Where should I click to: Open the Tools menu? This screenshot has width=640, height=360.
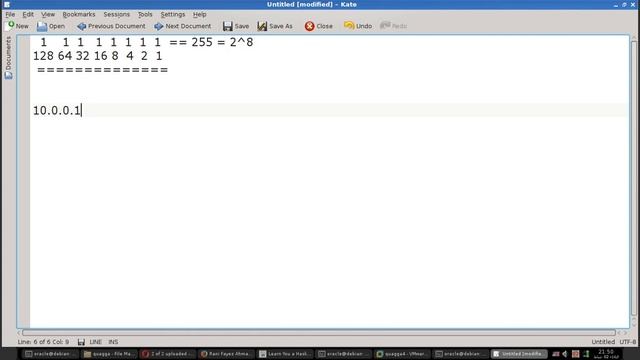pyautogui.click(x=145, y=14)
